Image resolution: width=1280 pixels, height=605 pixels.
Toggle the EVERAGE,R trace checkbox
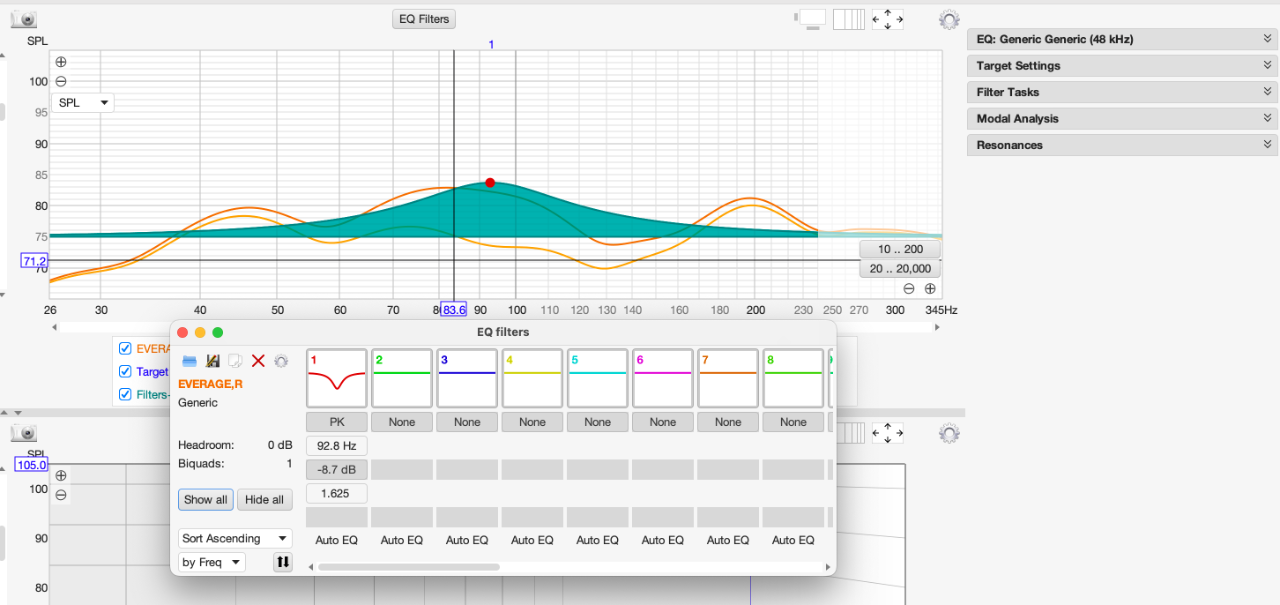[x=125, y=348]
